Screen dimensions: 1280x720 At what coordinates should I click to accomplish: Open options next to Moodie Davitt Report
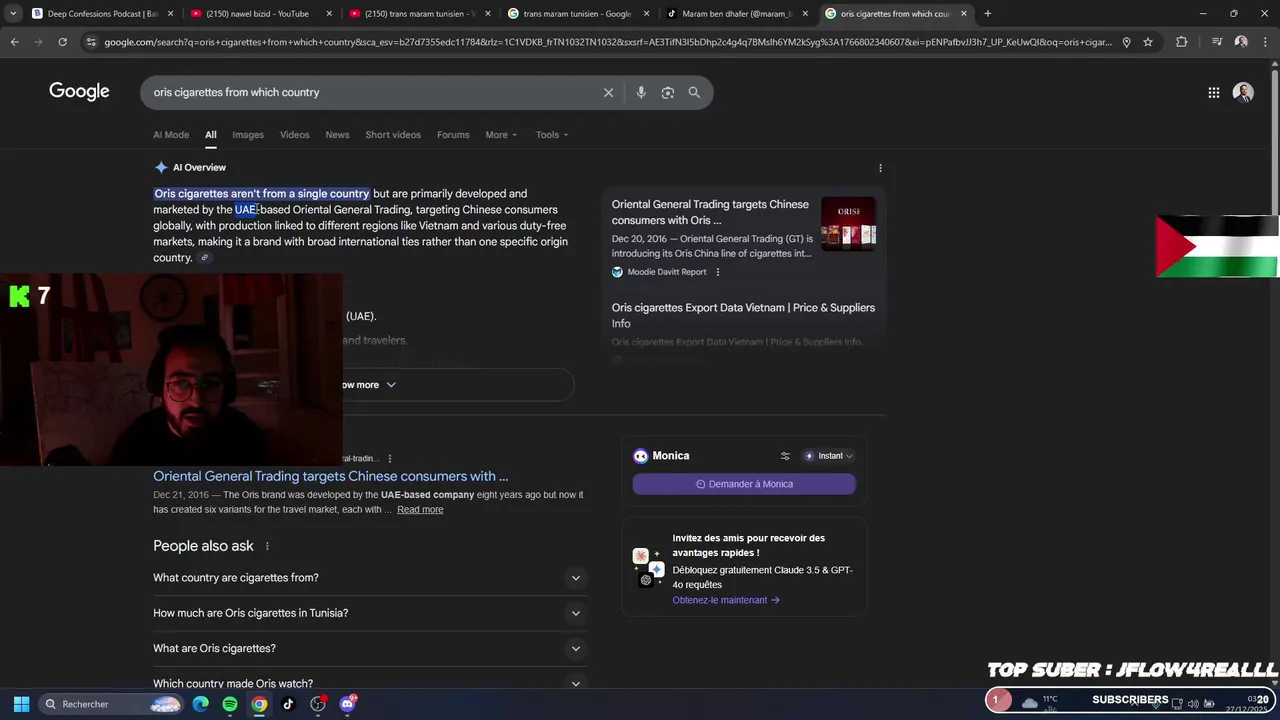717,272
